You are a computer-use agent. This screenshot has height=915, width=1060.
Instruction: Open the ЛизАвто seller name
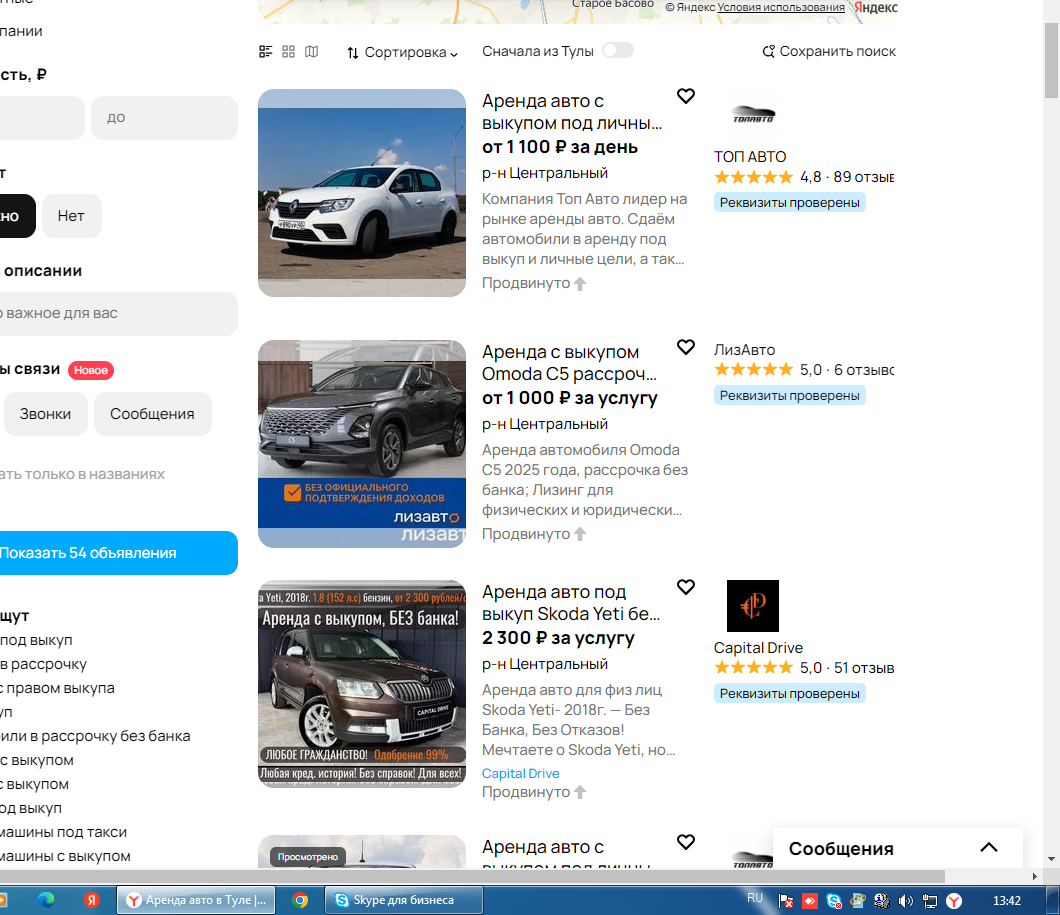(x=744, y=350)
